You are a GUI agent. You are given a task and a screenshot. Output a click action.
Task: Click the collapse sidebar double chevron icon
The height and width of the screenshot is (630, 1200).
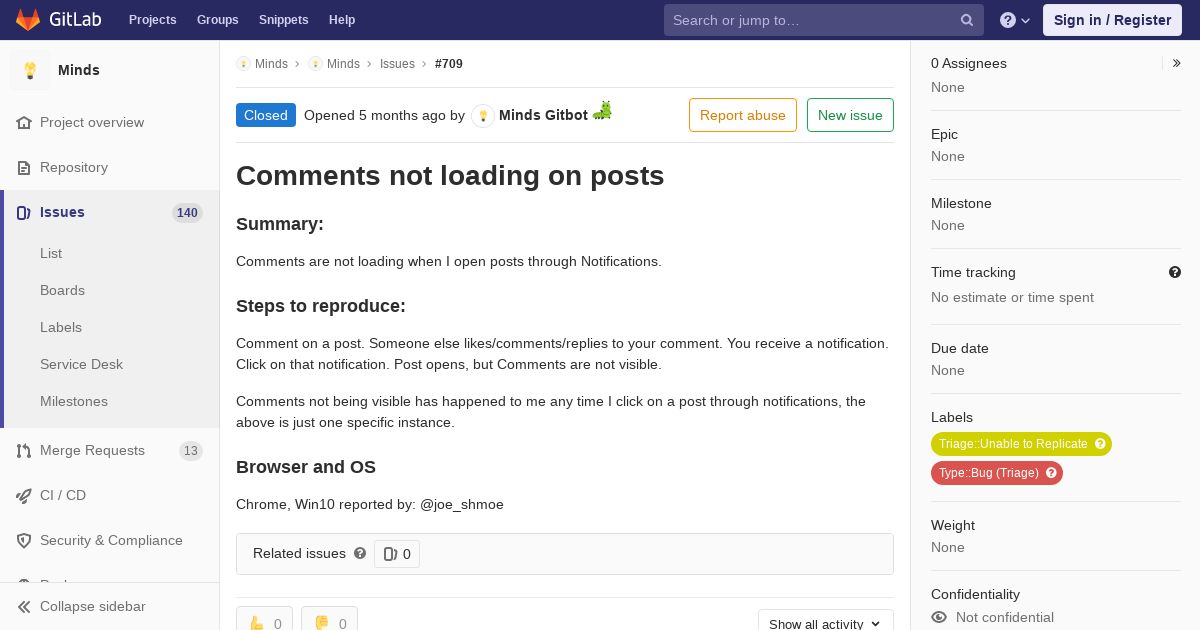[24, 606]
